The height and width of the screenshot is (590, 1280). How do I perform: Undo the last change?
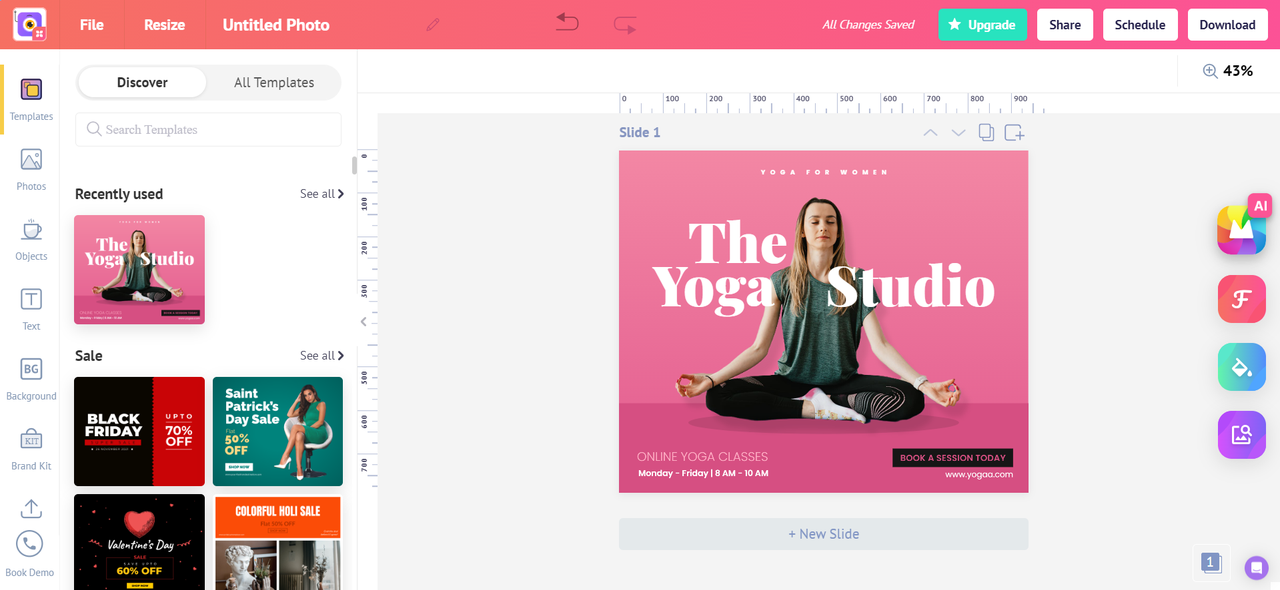pyautogui.click(x=567, y=24)
